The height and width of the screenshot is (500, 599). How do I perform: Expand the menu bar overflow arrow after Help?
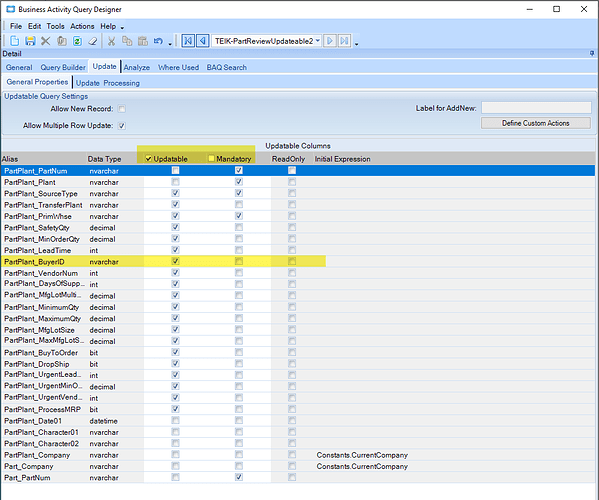coord(122,28)
